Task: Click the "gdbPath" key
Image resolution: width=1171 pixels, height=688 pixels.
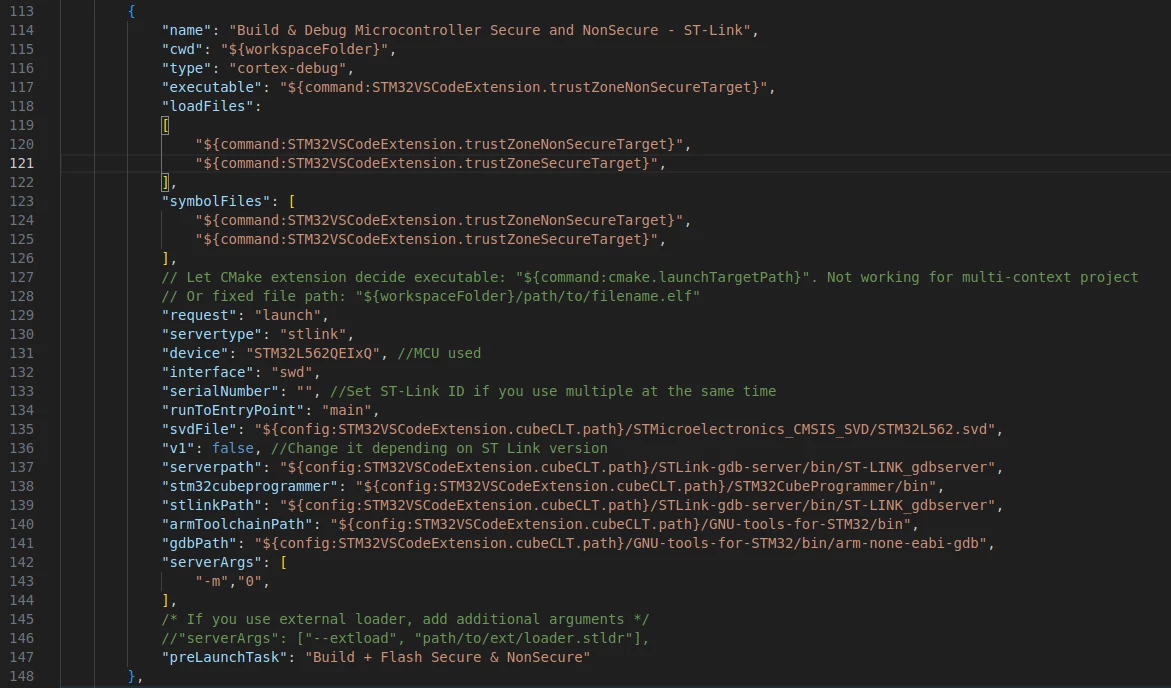Action: pyautogui.click(x=199, y=543)
